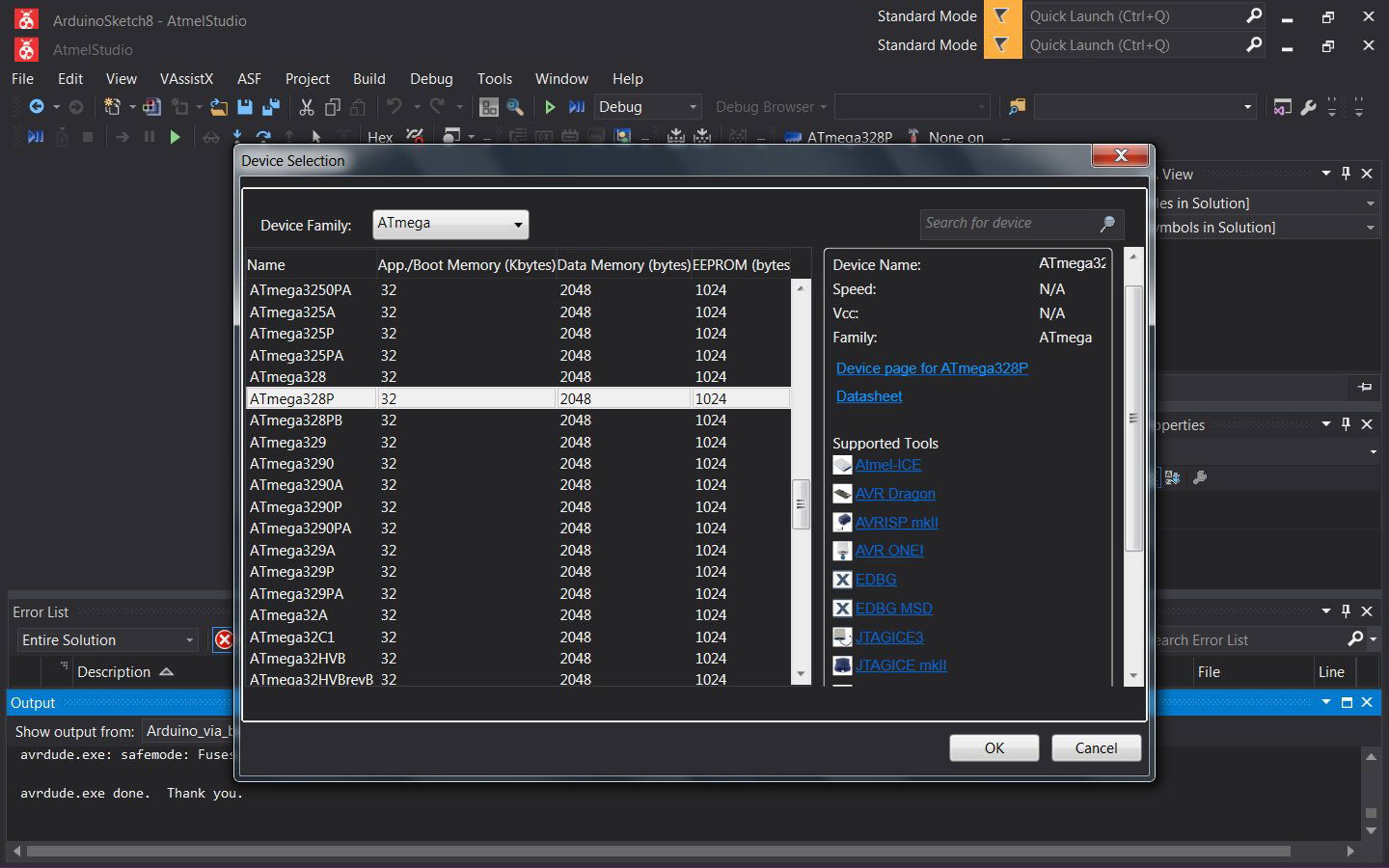Open the Build menu
1389x868 pixels.
(368, 79)
